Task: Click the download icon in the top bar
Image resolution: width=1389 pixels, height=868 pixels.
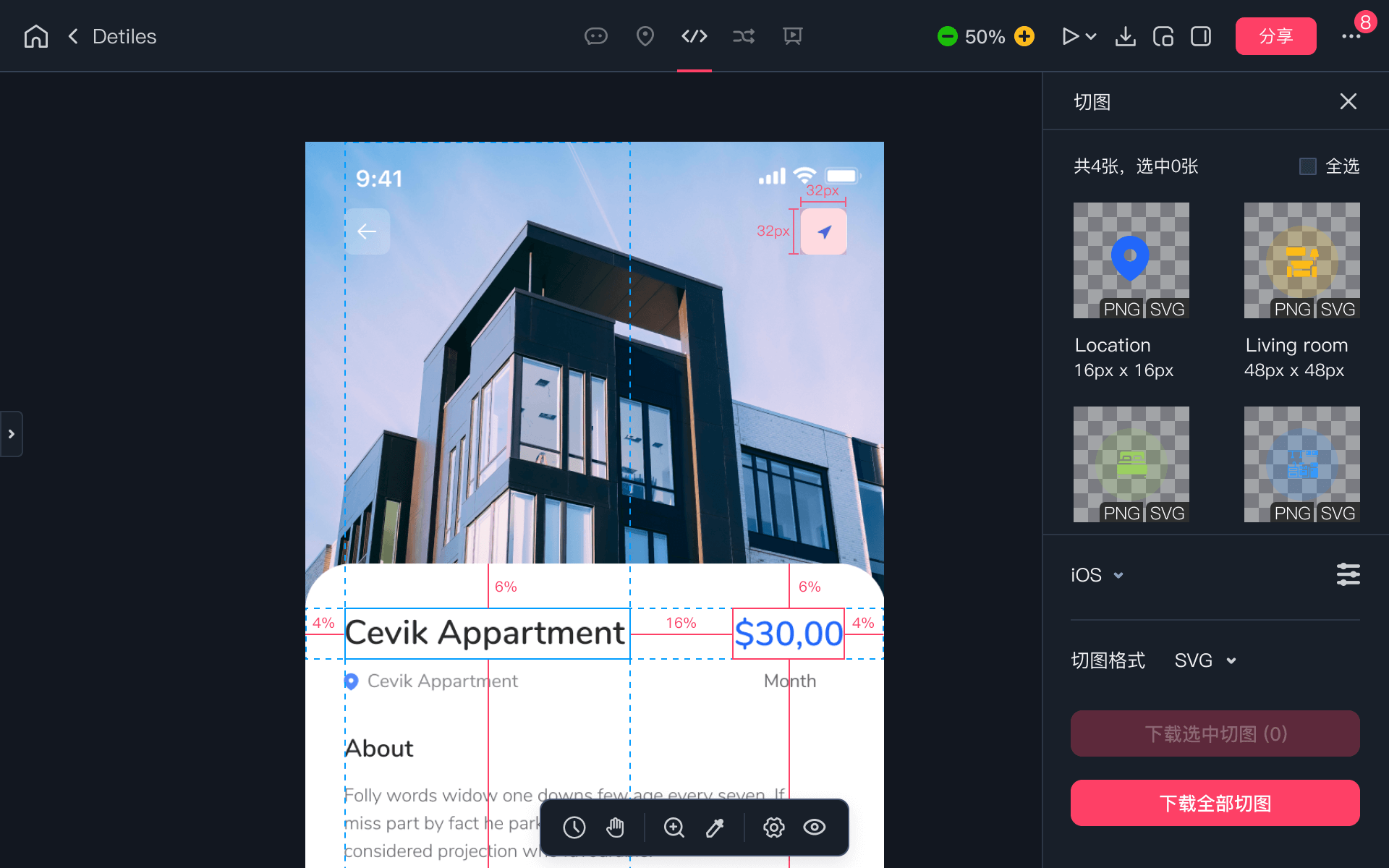Action: 1126,36
